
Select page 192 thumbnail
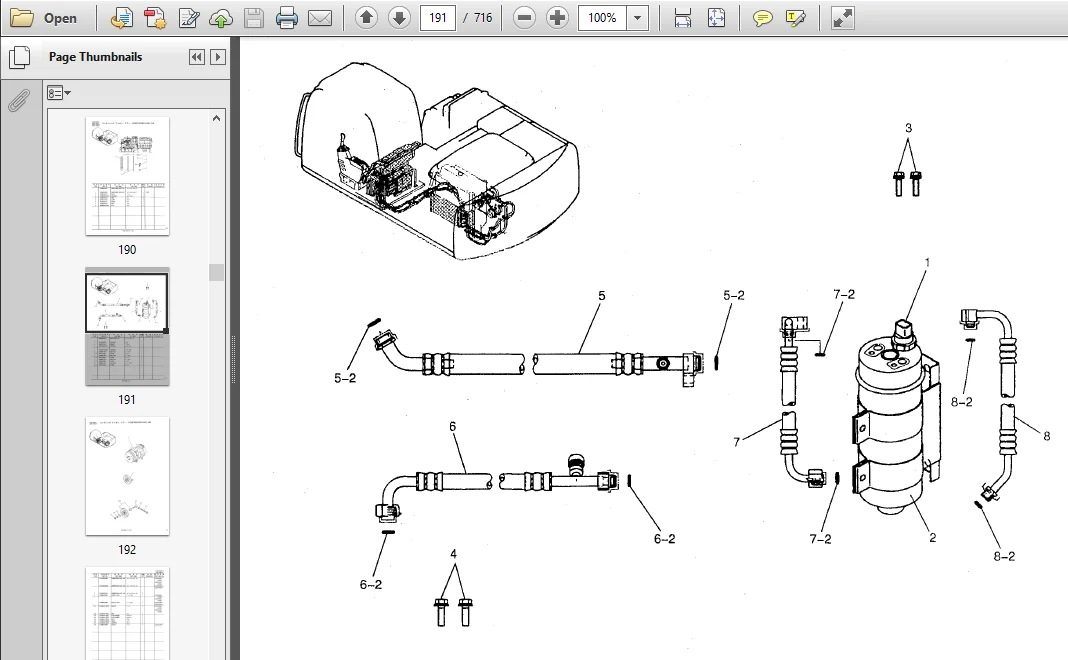pyautogui.click(x=127, y=476)
